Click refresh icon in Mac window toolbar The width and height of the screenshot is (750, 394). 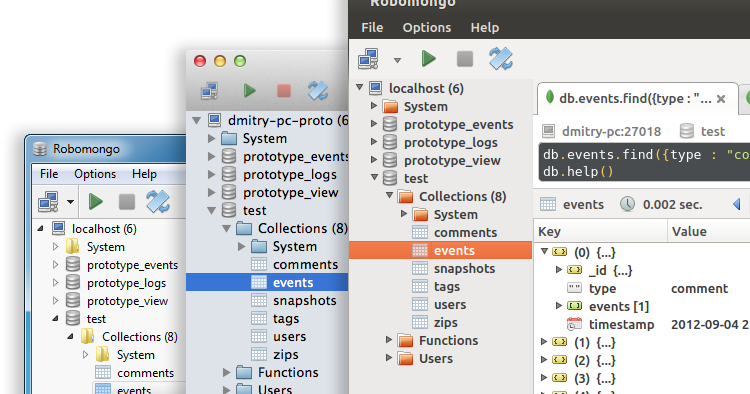tap(318, 90)
